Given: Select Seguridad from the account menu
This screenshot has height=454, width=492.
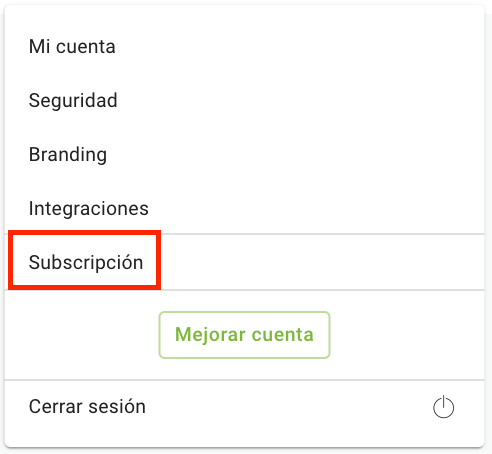Looking at the screenshot, I should point(244,100).
